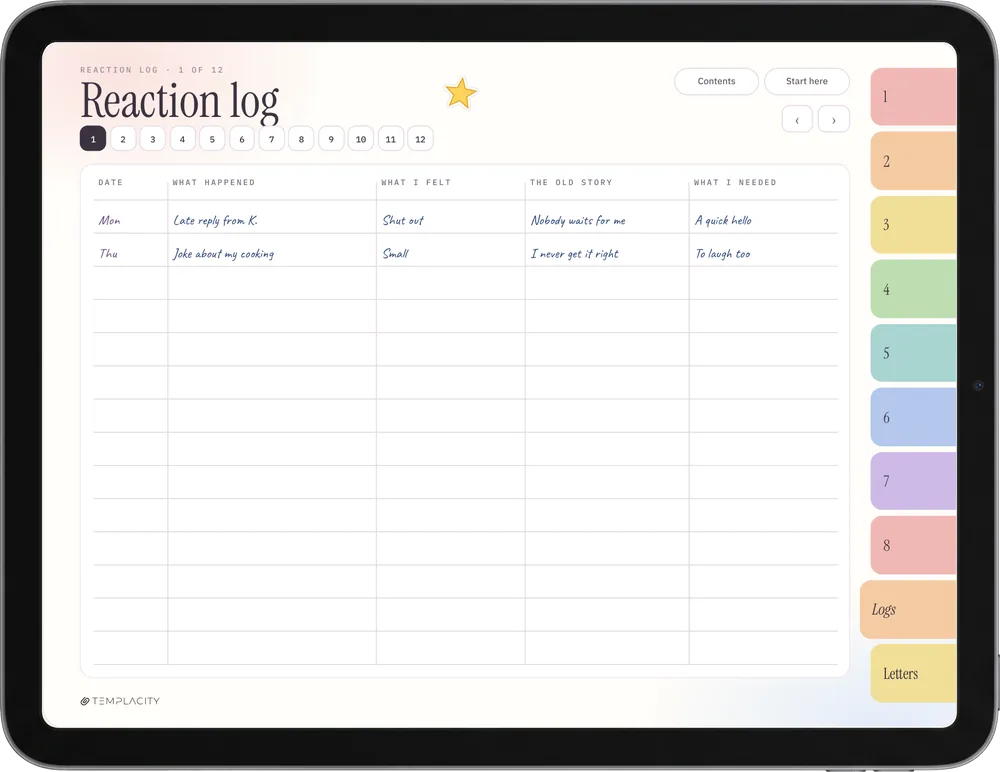The width and height of the screenshot is (1000, 772).
Task: Click the Templacity logo
Action: tap(120, 701)
